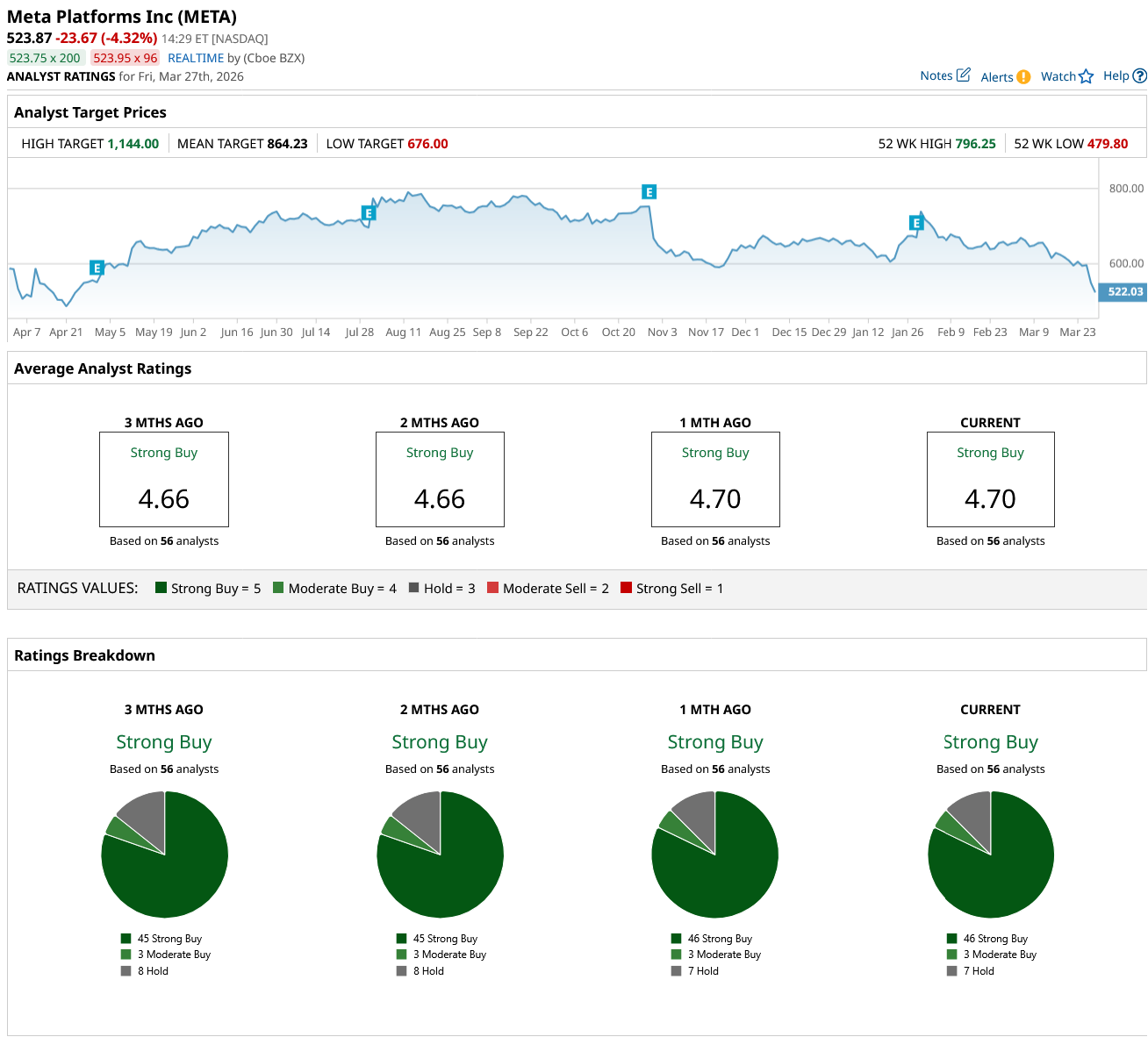Viewport: 1148px width, 1037px height.
Task: Click the Average Analyst Ratings section header
Action: click(x=103, y=368)
